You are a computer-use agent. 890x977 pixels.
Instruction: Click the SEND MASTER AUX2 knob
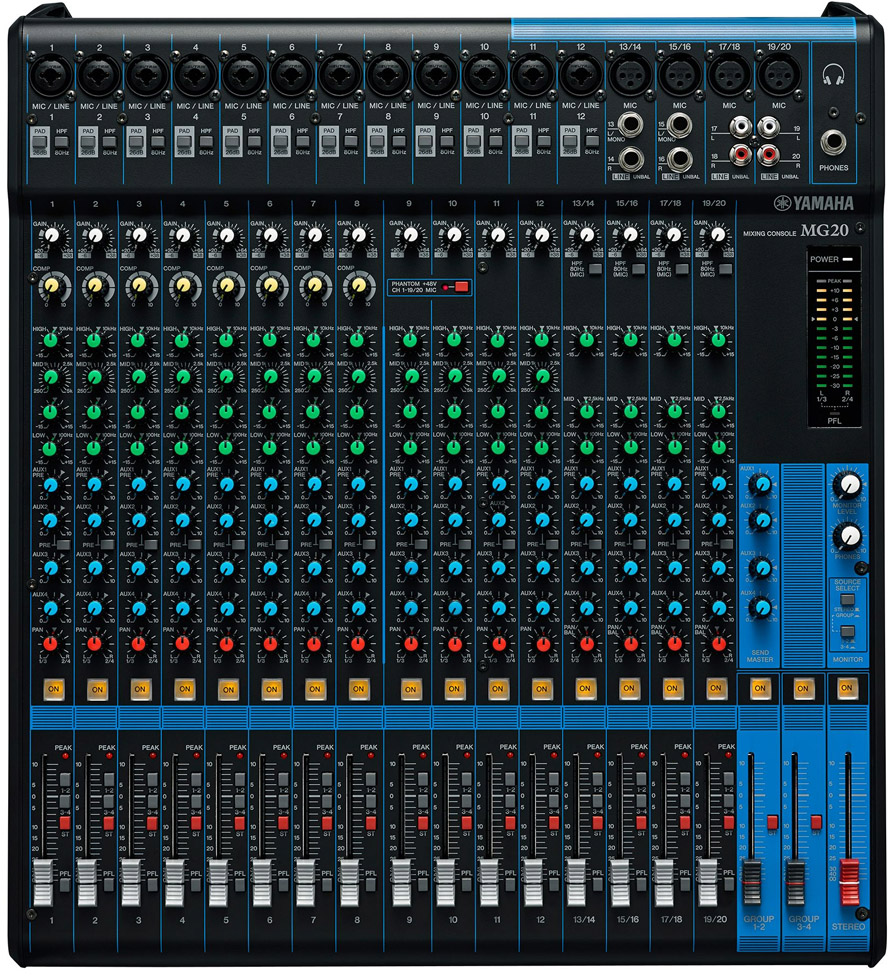pyautogui.click(x=760, y=520)
